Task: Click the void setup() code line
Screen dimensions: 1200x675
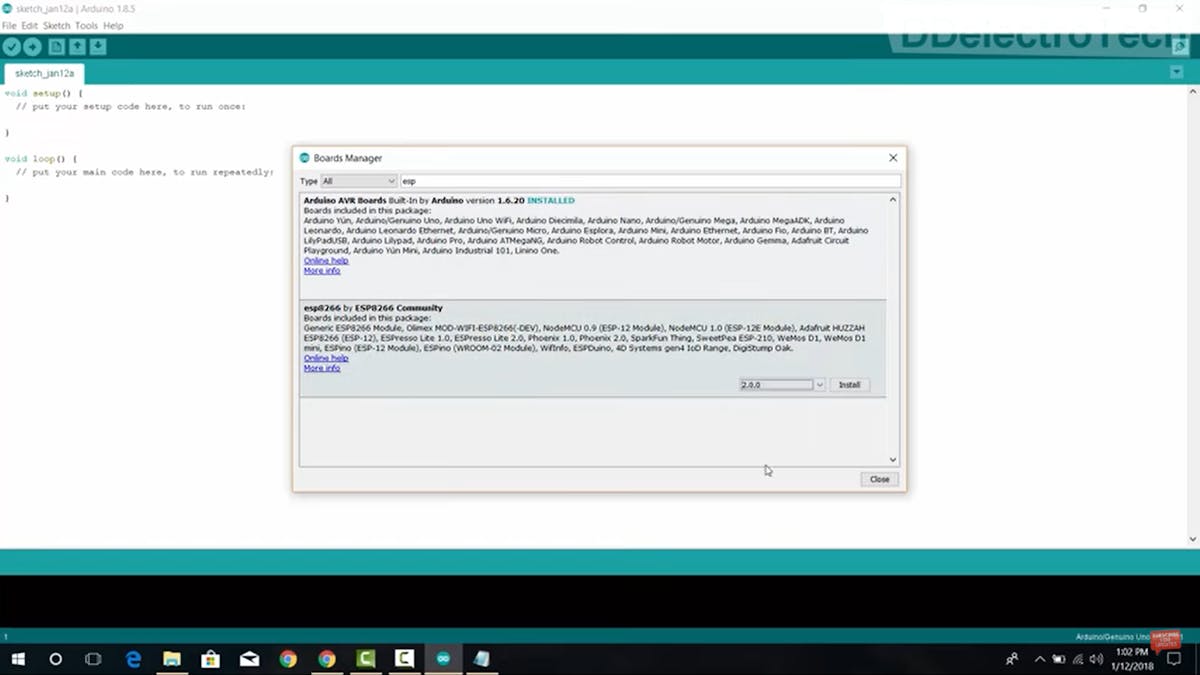Action: point(44,93)
